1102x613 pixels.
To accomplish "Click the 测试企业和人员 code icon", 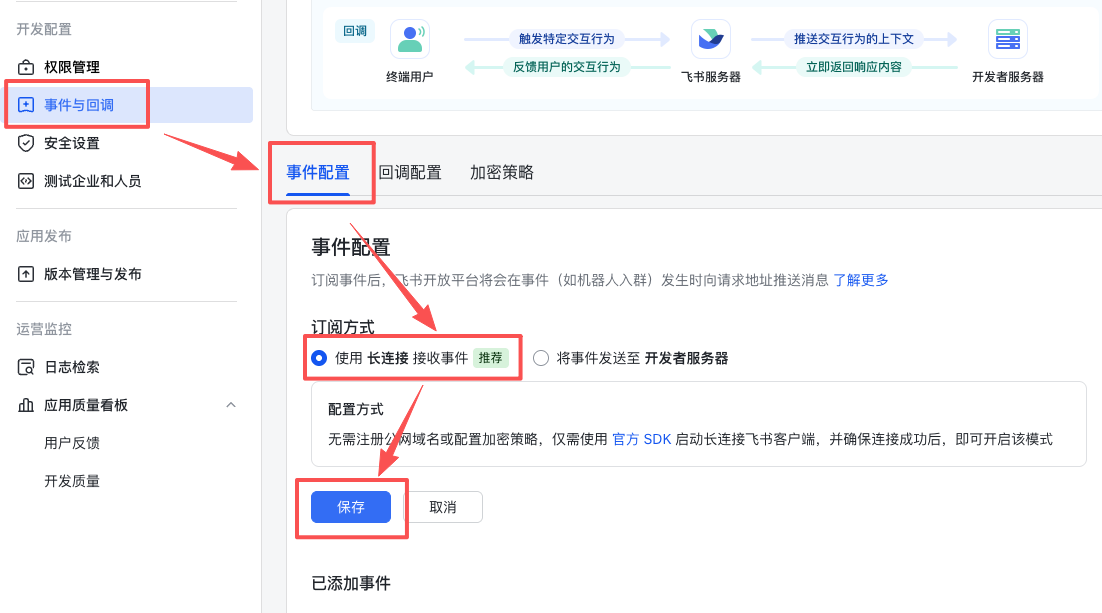I will pyautogui.click(x=26, y=181).
